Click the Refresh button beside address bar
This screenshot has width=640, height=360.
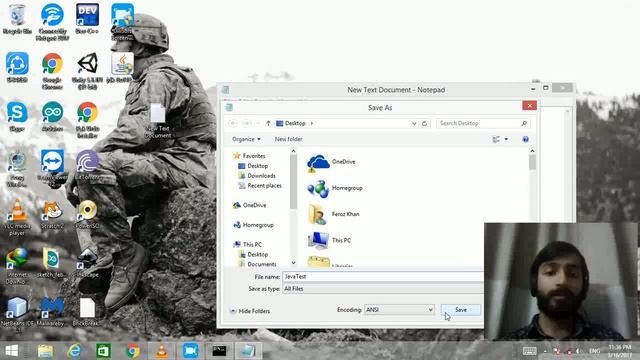click(424, 123)
